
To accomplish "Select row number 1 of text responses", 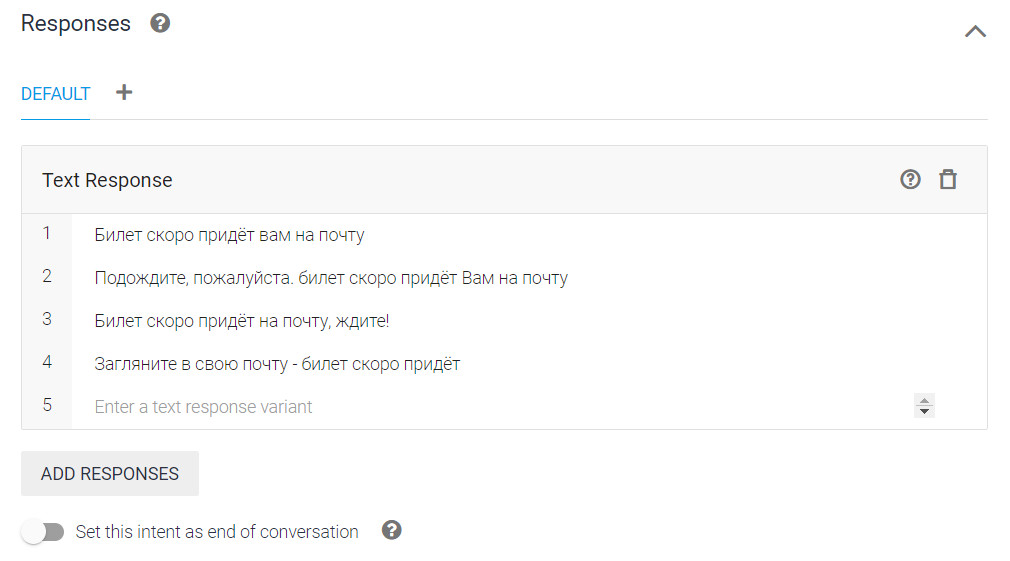I will pyautogui.click(x=47, y=234).
